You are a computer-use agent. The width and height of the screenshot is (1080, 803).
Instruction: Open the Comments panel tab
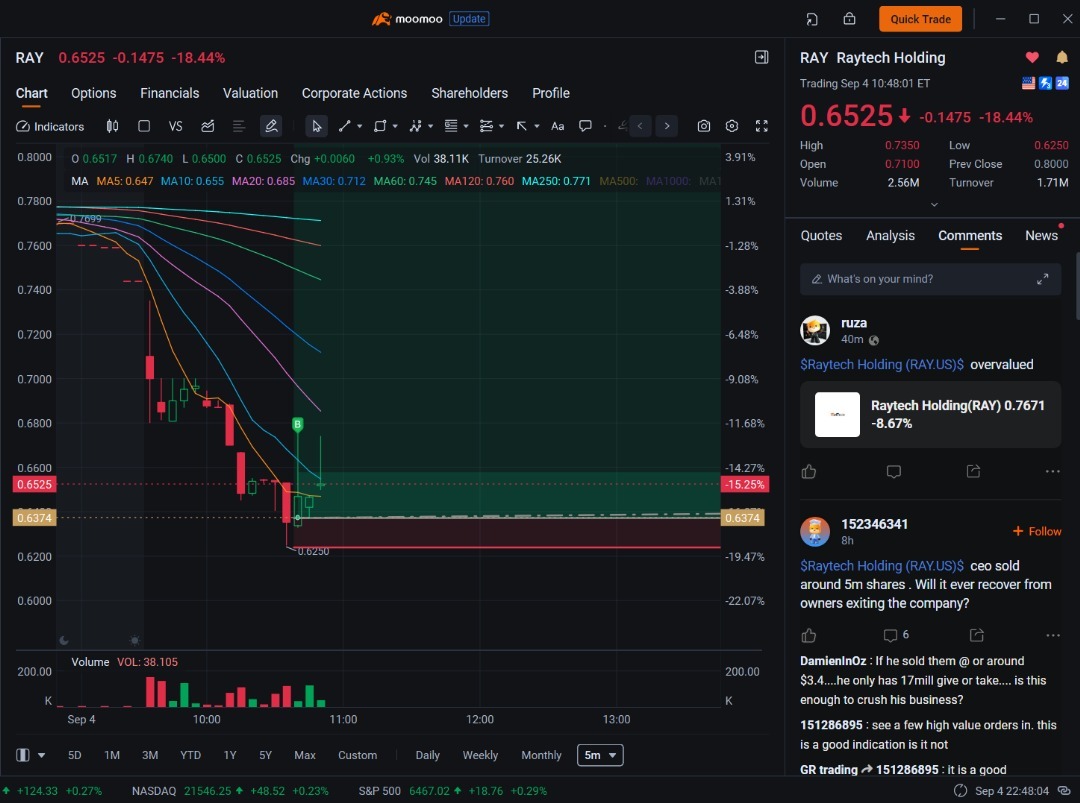click(x=970, y=236)
